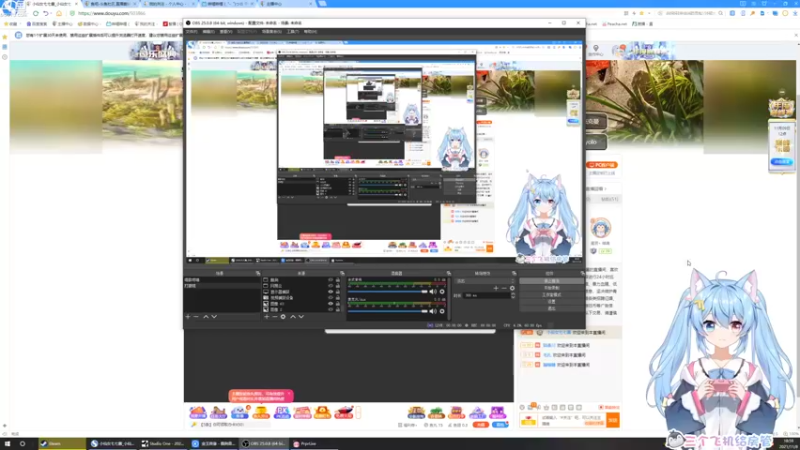This screenshot has height=450, width=800.
Task: Open OBS 场景集合(S) menu
Action: click(271, 32)
